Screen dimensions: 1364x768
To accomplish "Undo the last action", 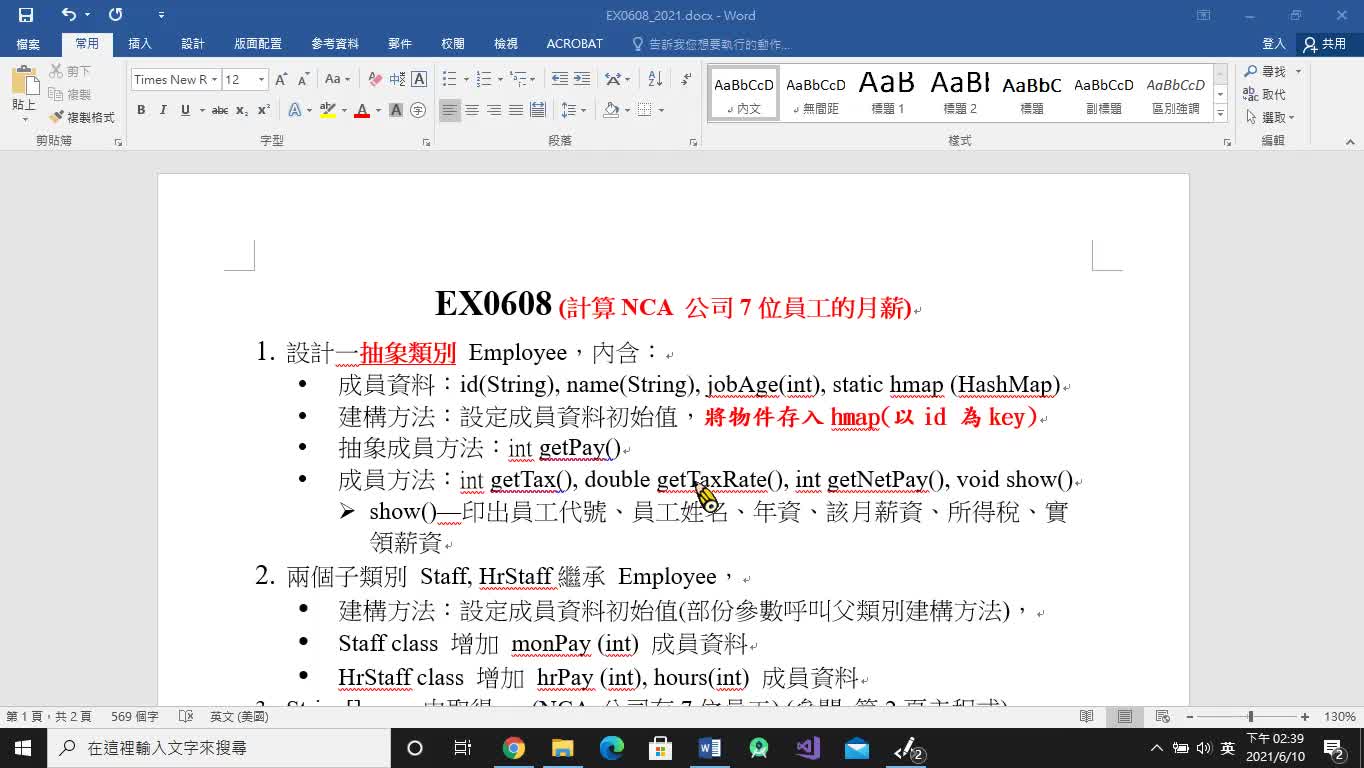I will 68,15.
